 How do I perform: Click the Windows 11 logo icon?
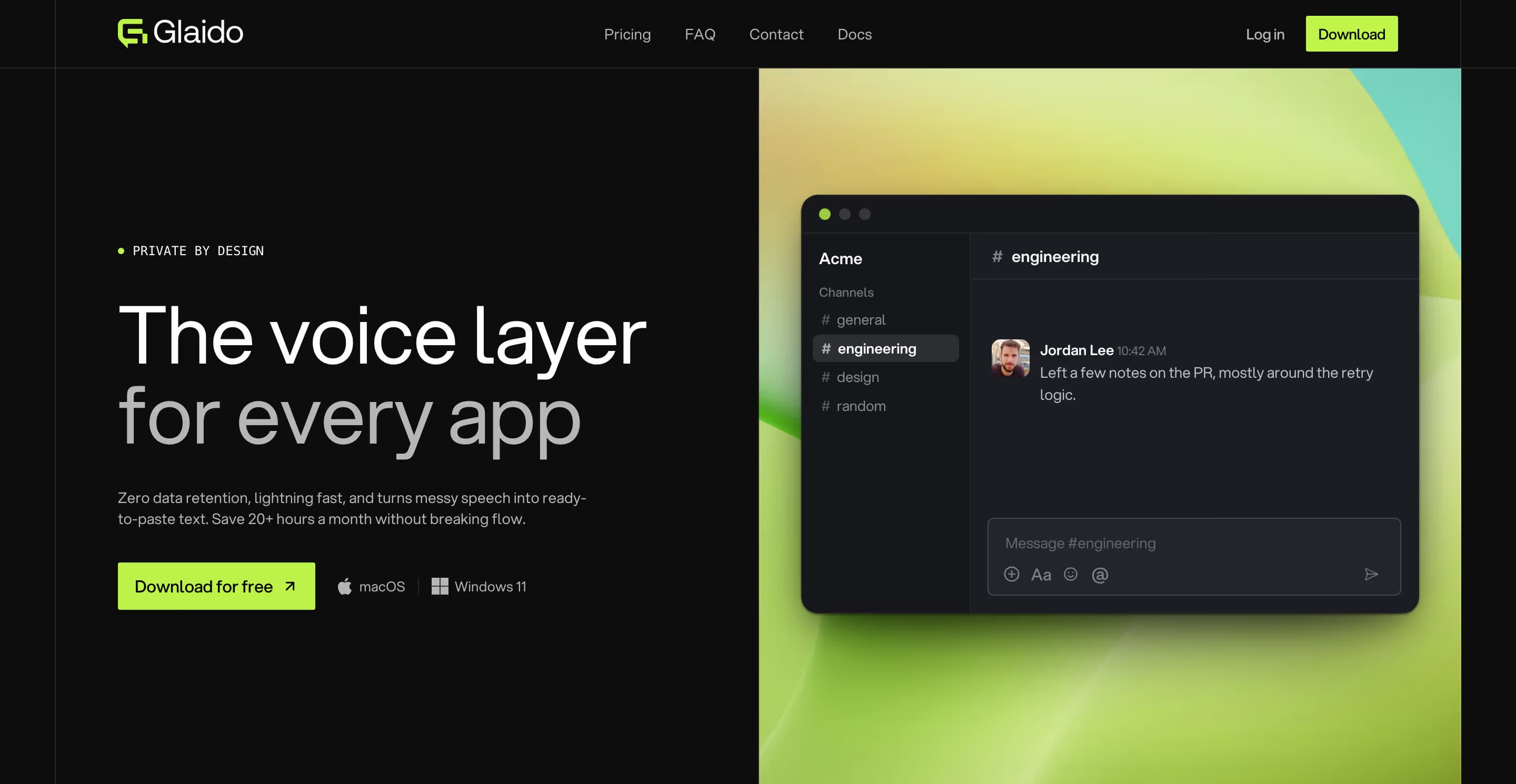pyautogui.click(x=440, y=586)
